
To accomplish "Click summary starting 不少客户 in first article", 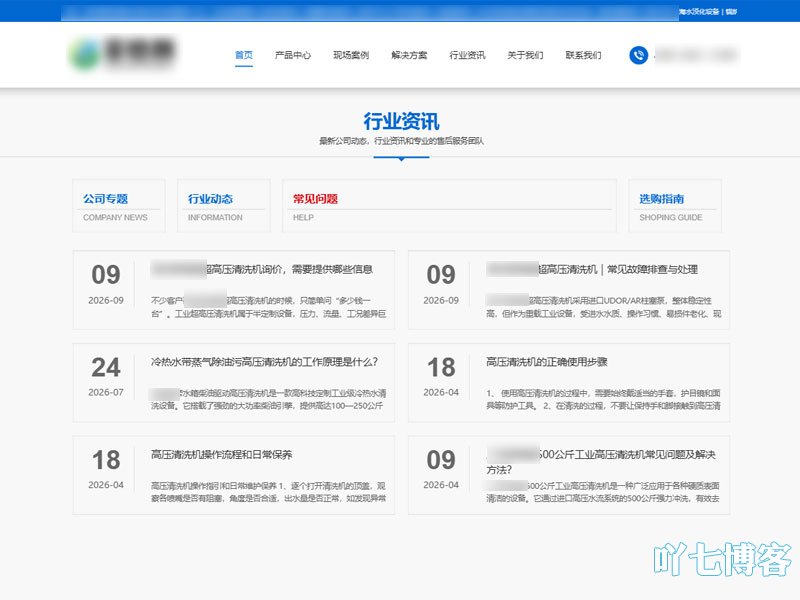I will pos(268,307).
